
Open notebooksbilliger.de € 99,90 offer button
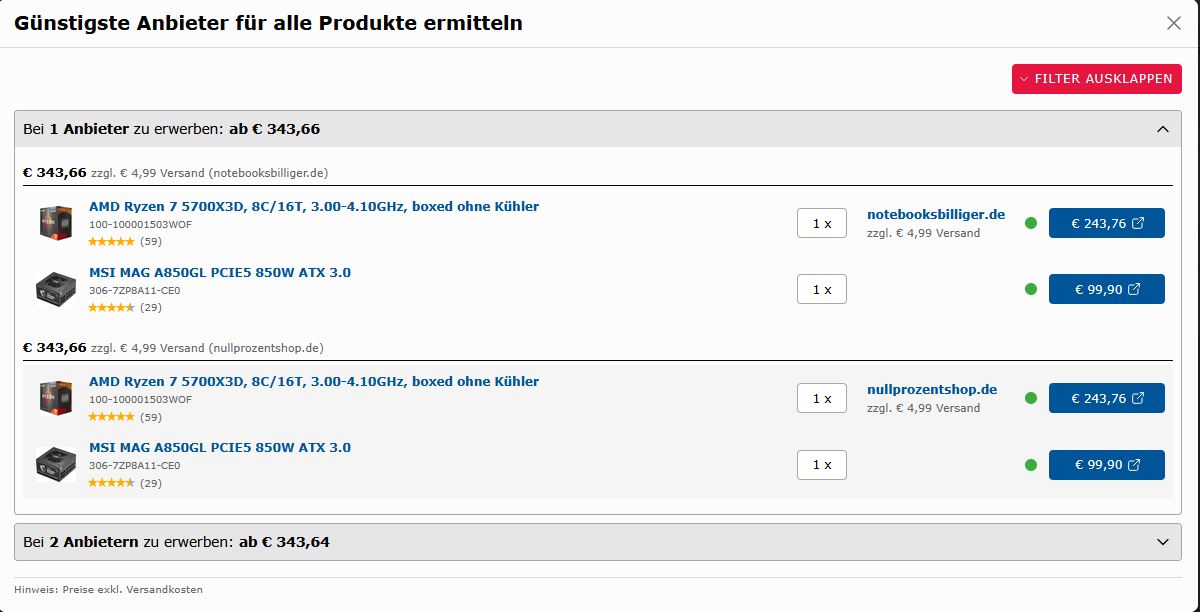coord(1106,290)
